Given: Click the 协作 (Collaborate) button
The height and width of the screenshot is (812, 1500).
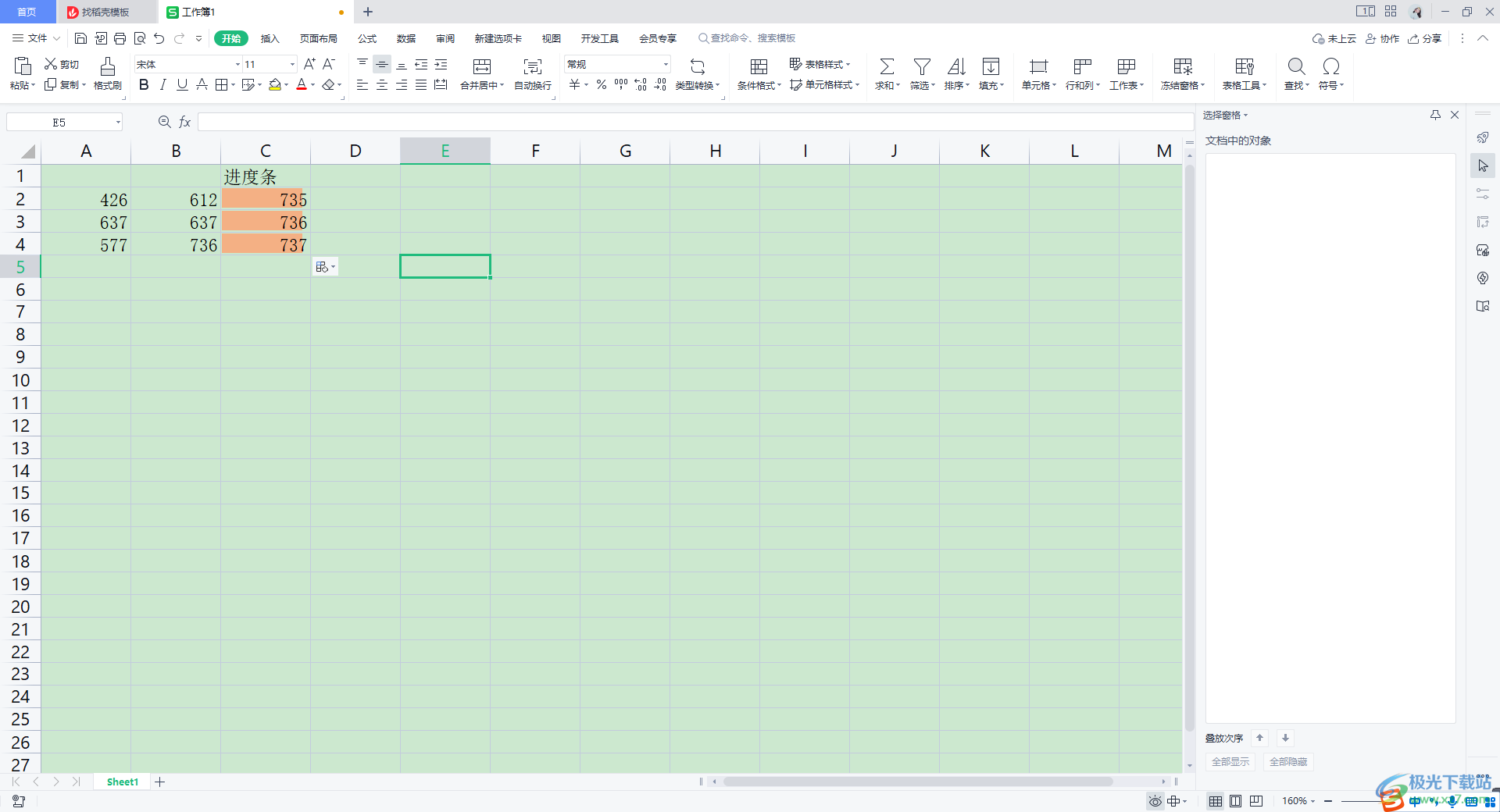Looking at the screenshot, I should (x=1382, y=38).
